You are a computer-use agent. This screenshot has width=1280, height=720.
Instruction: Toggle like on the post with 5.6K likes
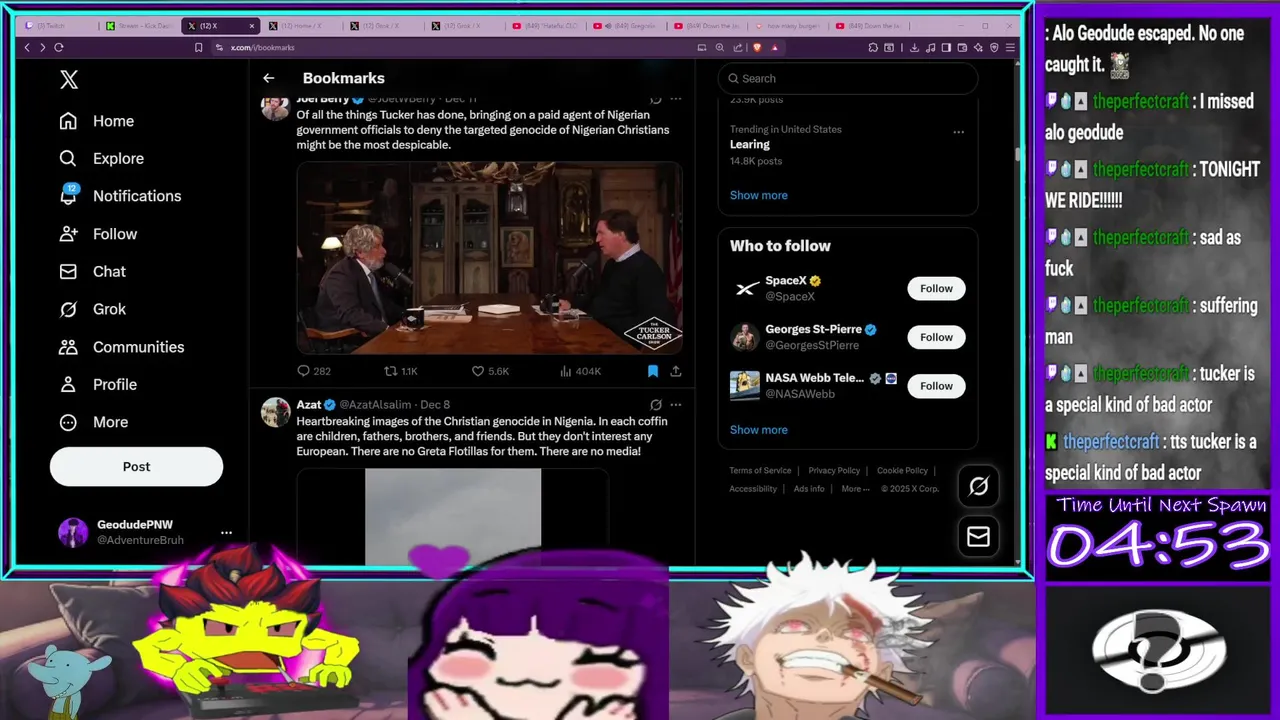point(490,371)
